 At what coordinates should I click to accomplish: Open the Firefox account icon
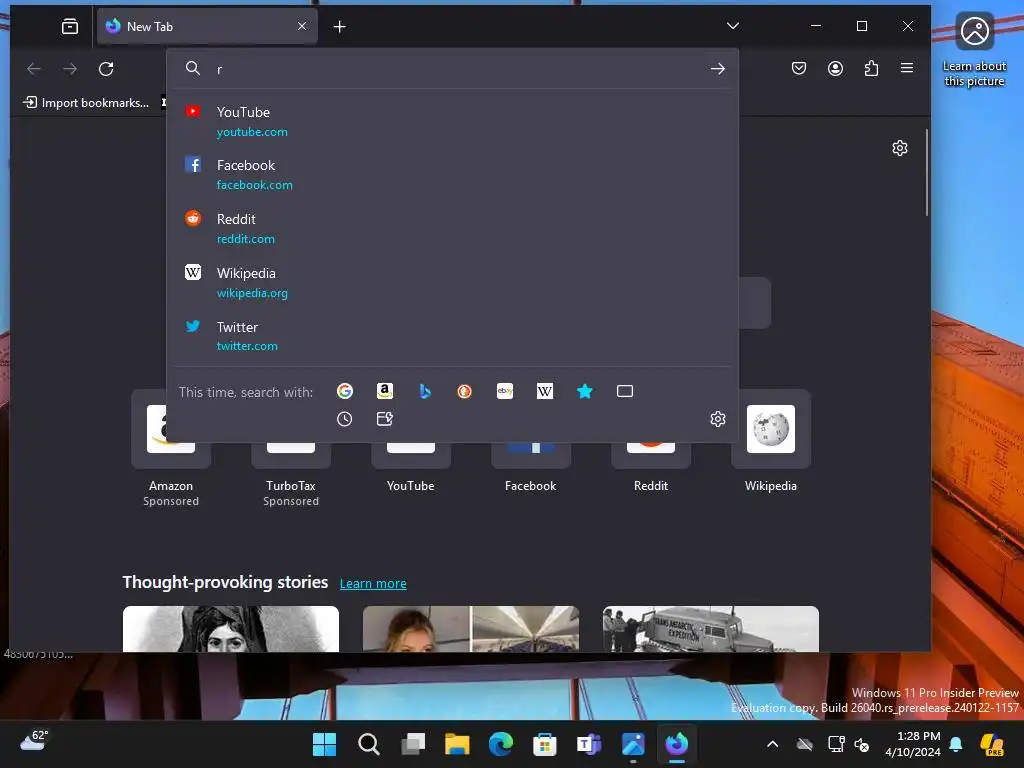(x=835, y=68)
